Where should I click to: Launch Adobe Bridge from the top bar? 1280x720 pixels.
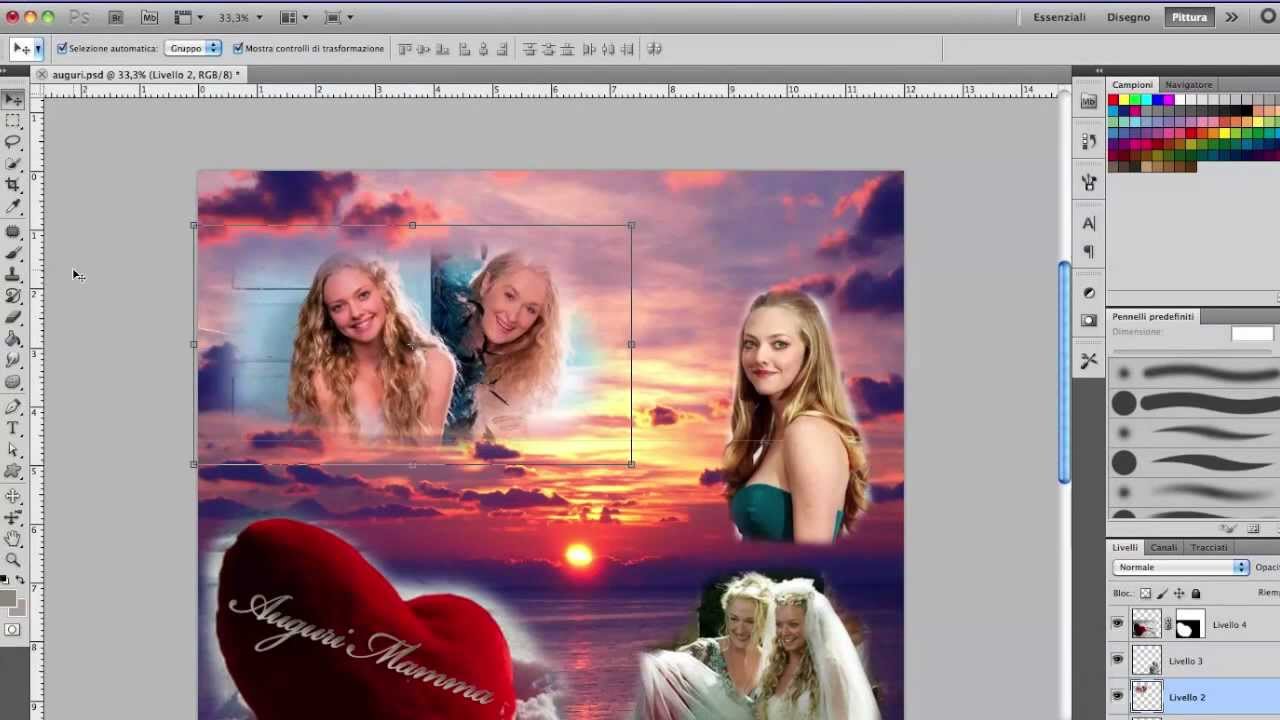coord(116,17)
